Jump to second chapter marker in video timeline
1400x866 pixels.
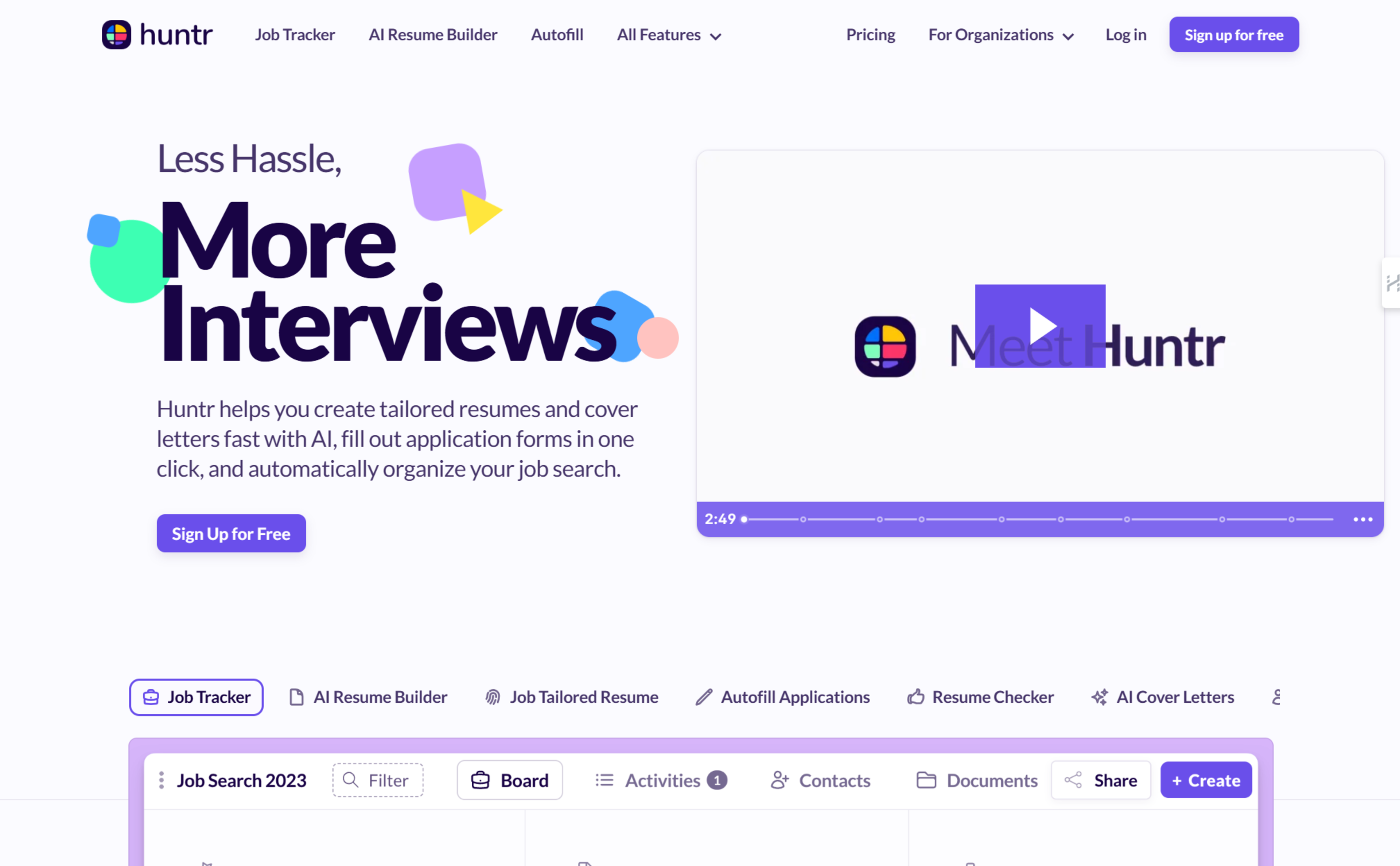[x=880, y=519]
